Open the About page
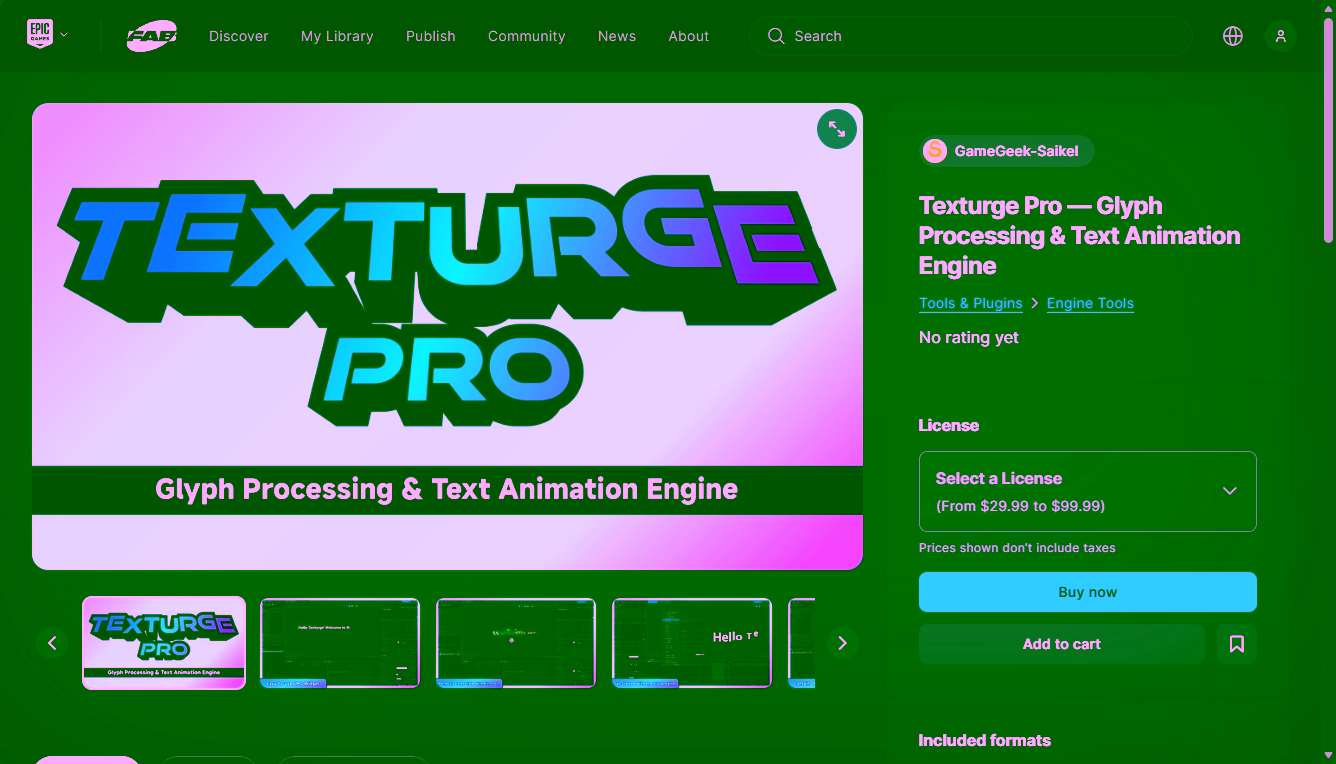Screen dimensions: 1336x764 [x=689, y=36]
